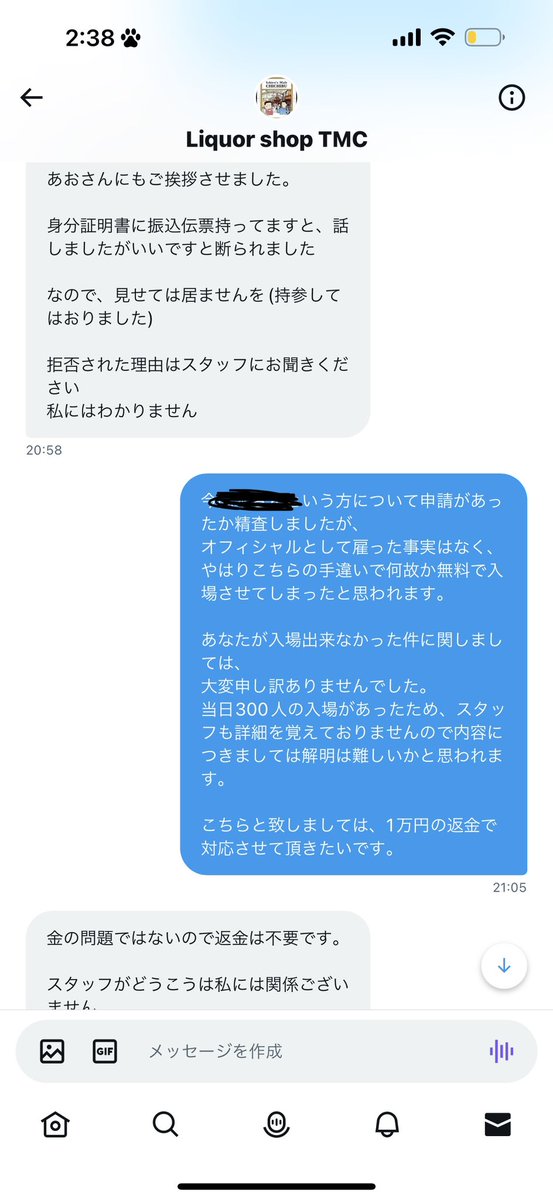The height and width of the screenshot is (1200, 553).
Task: Open the Spaces microphone tab
Action: coord(276,1125)
